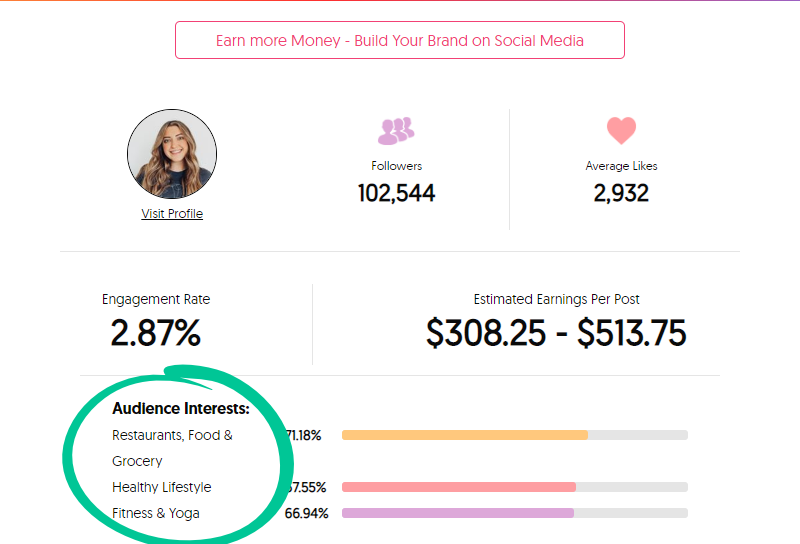Click the Audience Interests heading
Viewport: 800px width, 544px height.
[x=181, y=408]
